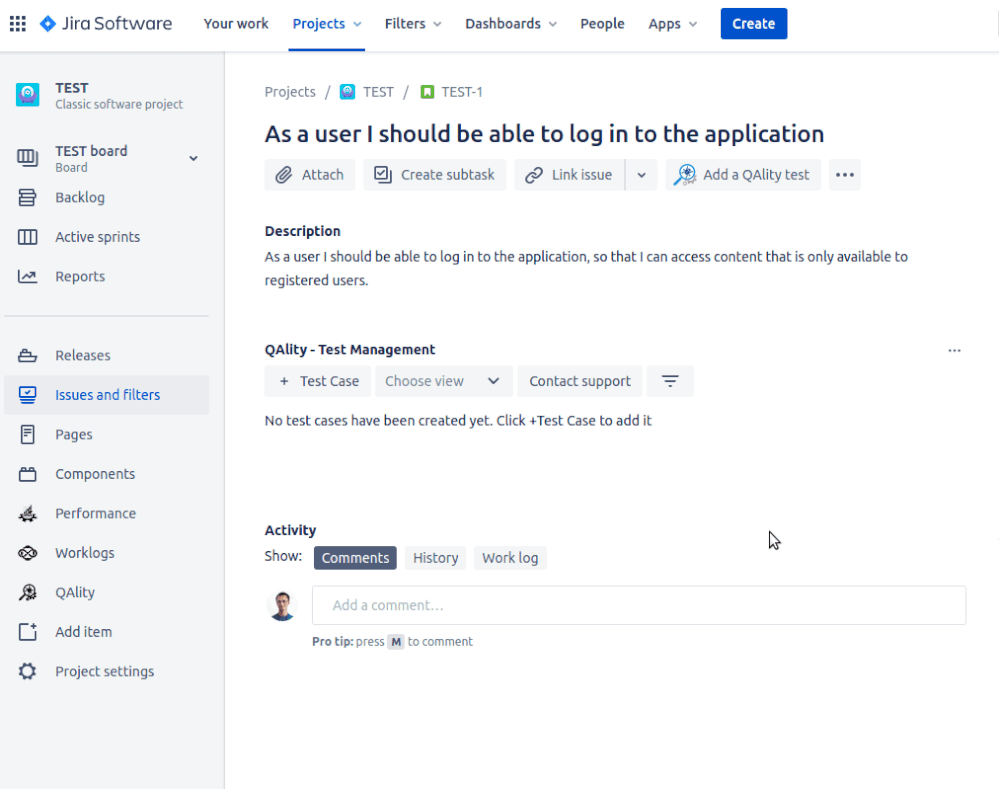Viewport: 999px width, 789px height.
Task: Click Contact support in the QAlity panel
Action: [x=579, y=381]
